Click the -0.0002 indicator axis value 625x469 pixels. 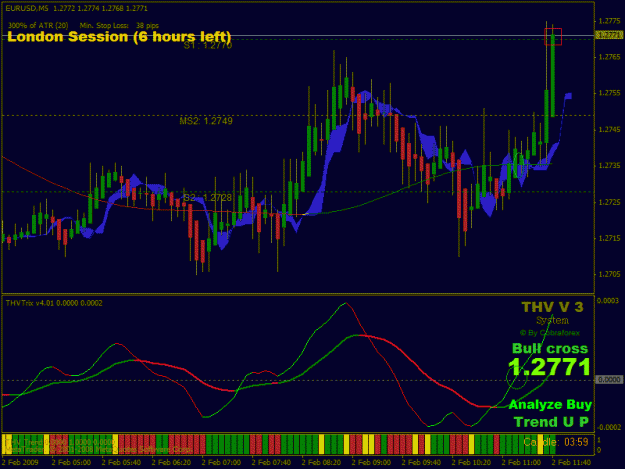[x=607, y=427]
